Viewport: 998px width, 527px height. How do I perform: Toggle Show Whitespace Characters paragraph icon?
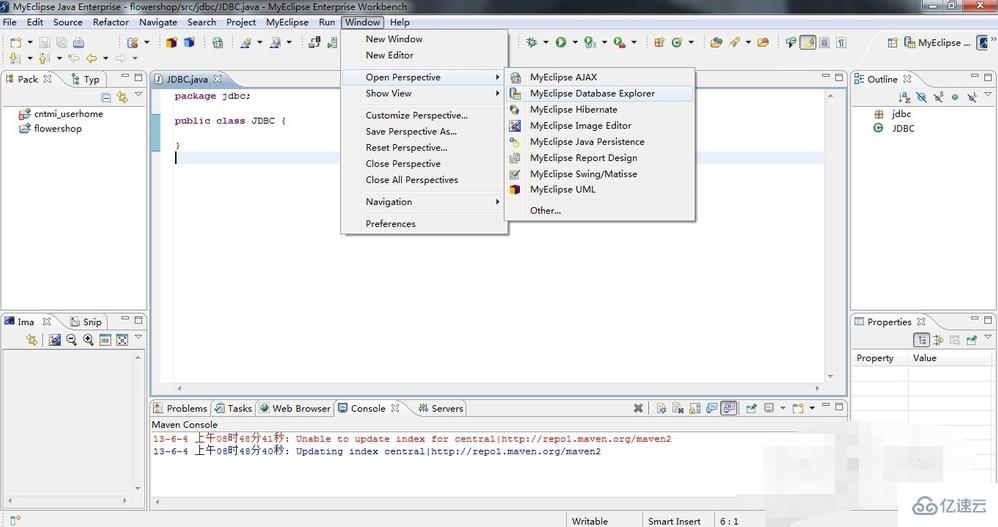click(841, 43)
